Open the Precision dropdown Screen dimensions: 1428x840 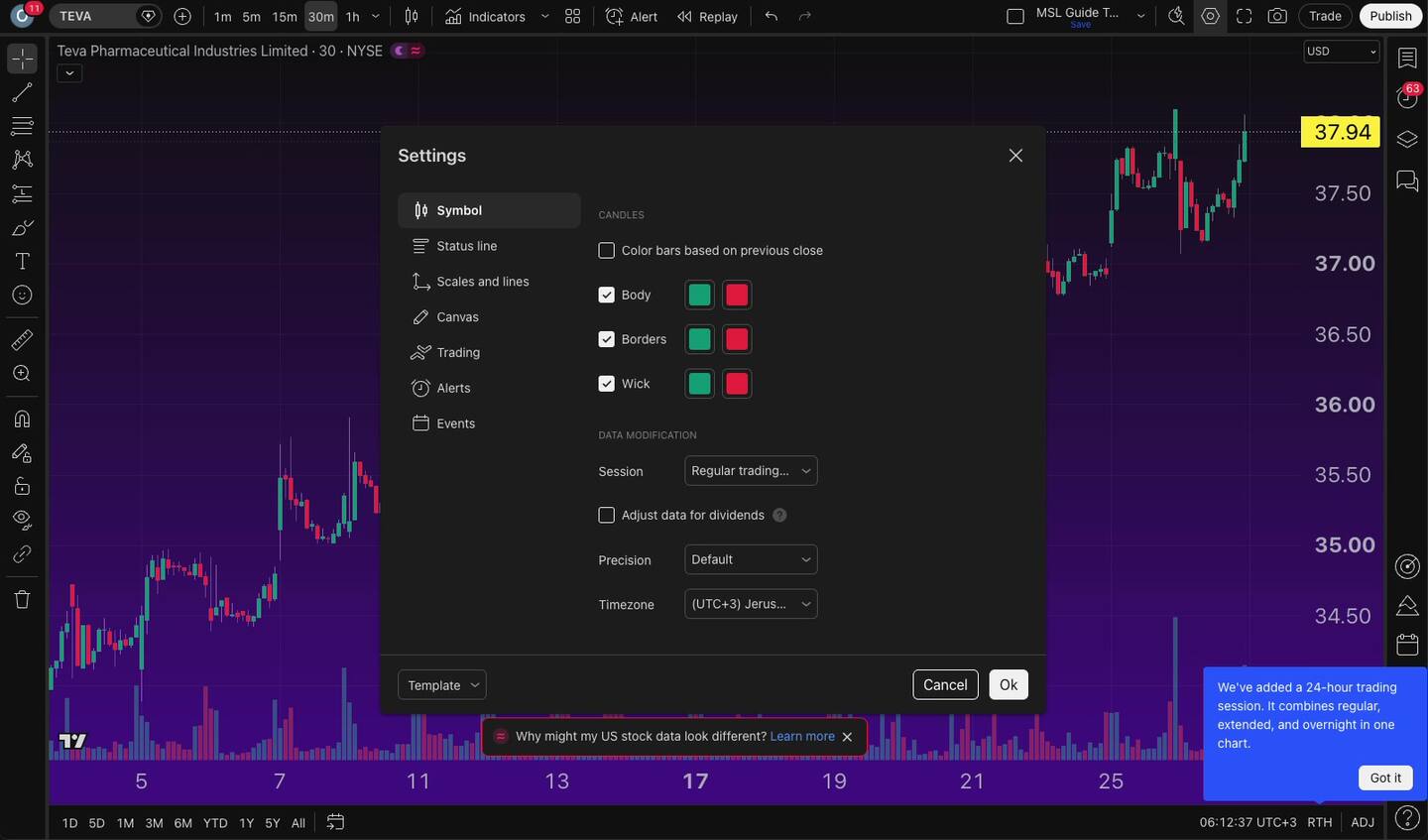click(x=751, y=559)
